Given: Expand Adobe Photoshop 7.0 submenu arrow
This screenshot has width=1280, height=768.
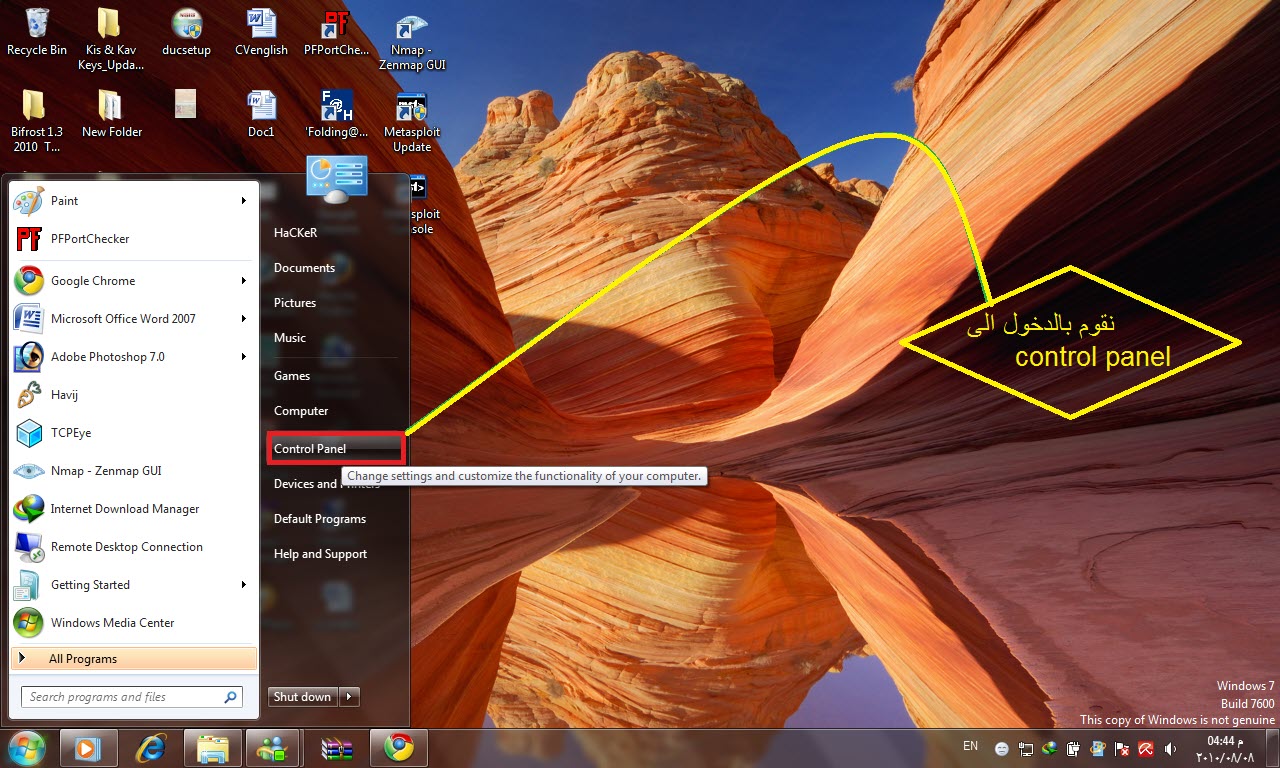Looking at the screenshot, I should point(243,357).
